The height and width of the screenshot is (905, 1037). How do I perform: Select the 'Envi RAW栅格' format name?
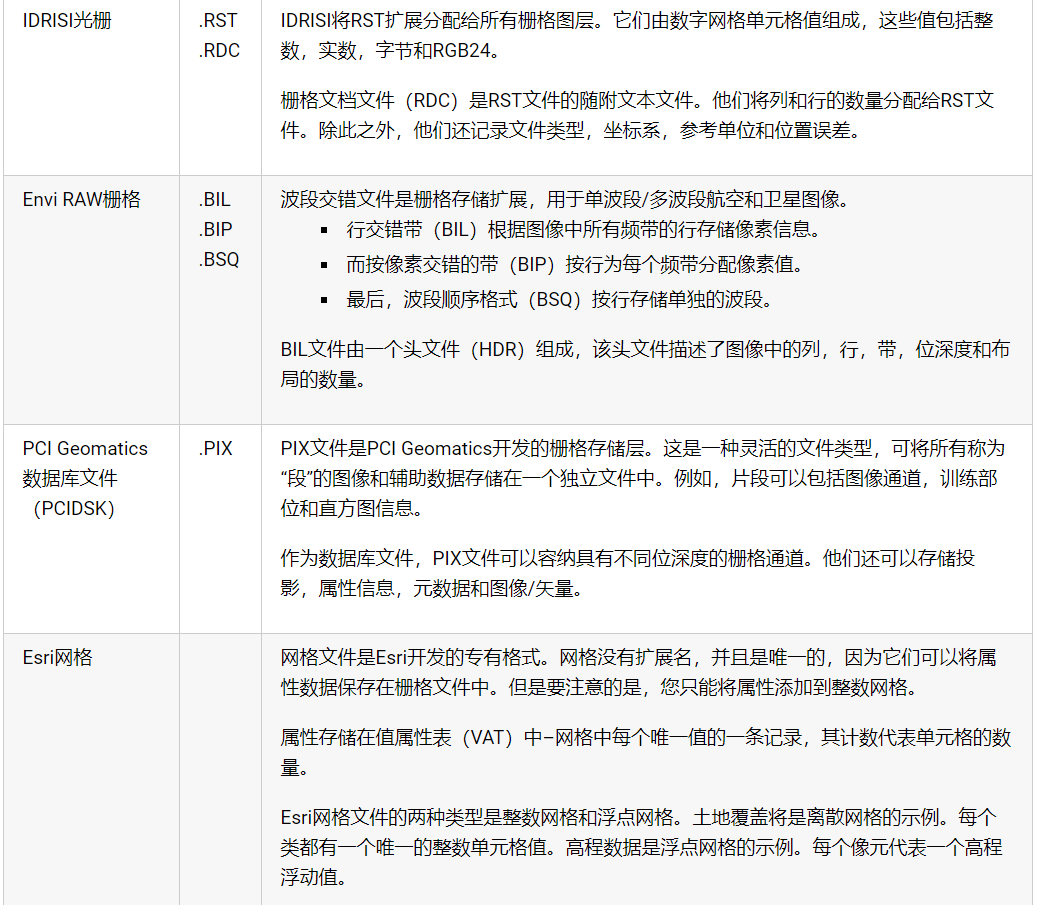point(81,199)
